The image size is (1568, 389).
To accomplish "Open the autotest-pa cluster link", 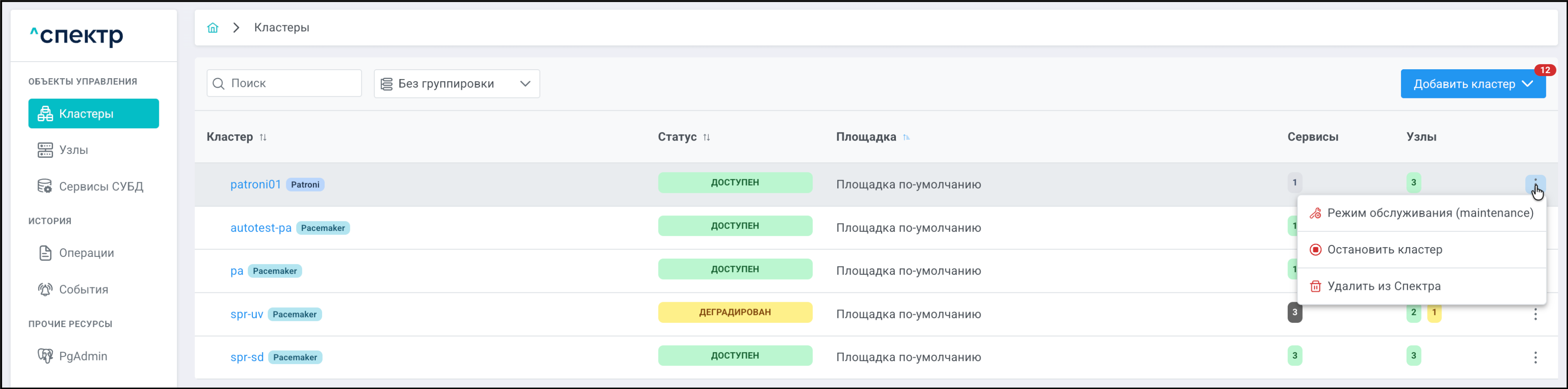I will (x=261, y=228).
